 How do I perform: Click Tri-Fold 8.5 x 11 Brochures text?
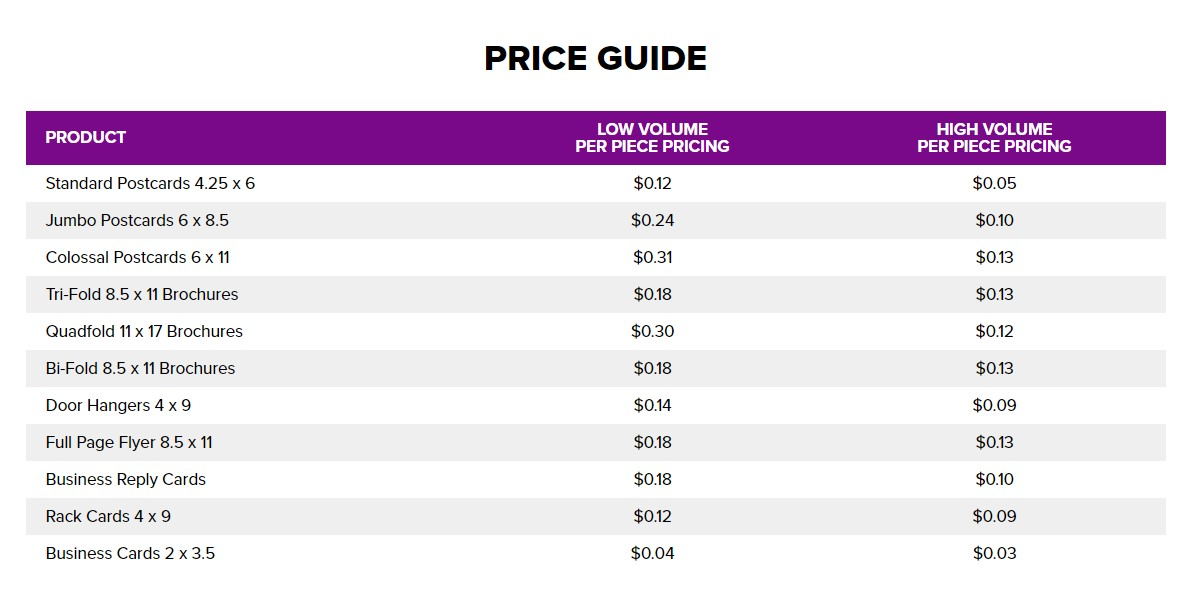pos(142,295)
